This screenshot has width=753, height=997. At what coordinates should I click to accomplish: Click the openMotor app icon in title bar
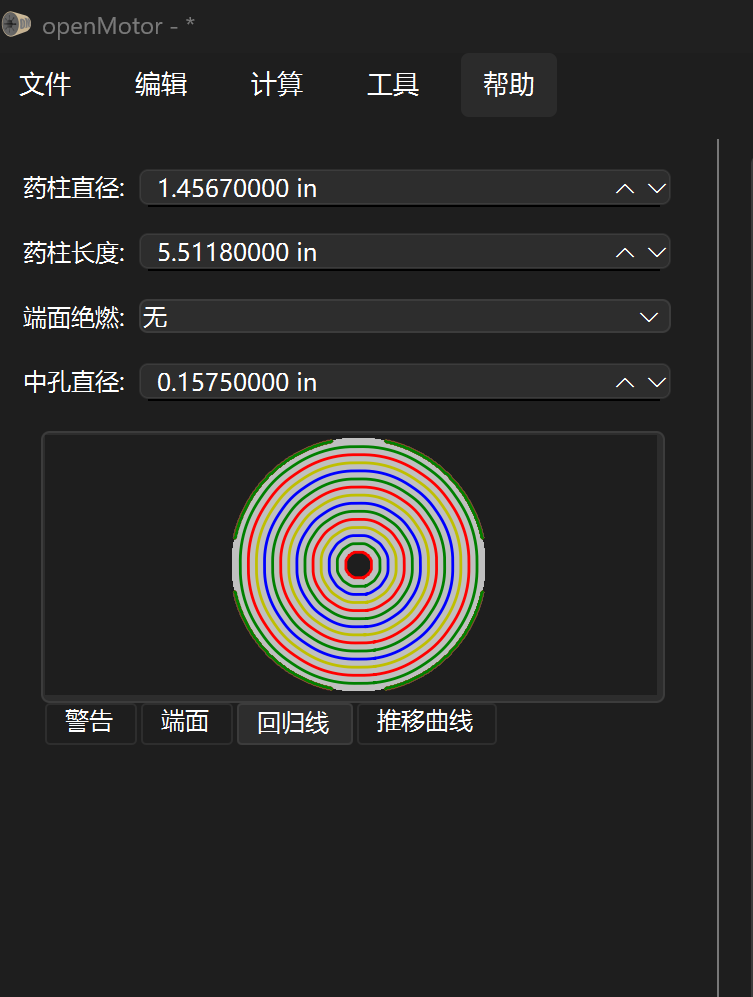(17, 25)
